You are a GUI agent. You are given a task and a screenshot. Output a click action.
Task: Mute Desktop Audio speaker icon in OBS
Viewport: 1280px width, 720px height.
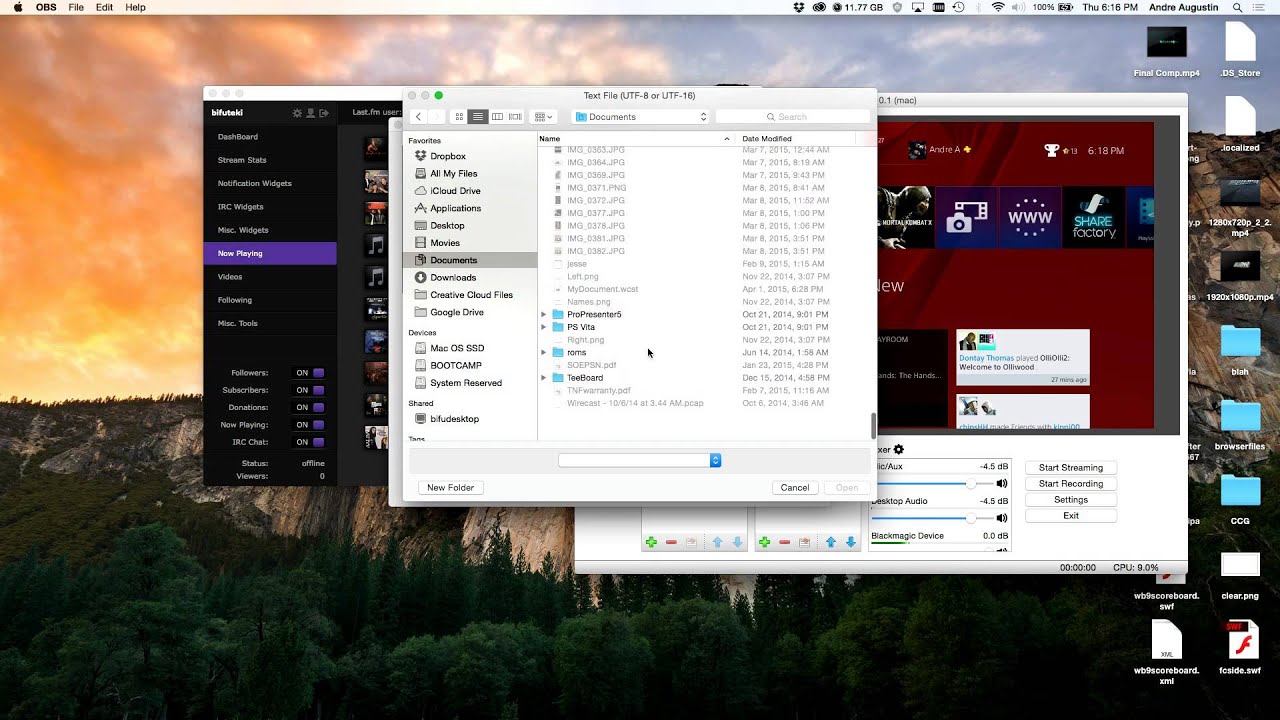coord(1002,518)
